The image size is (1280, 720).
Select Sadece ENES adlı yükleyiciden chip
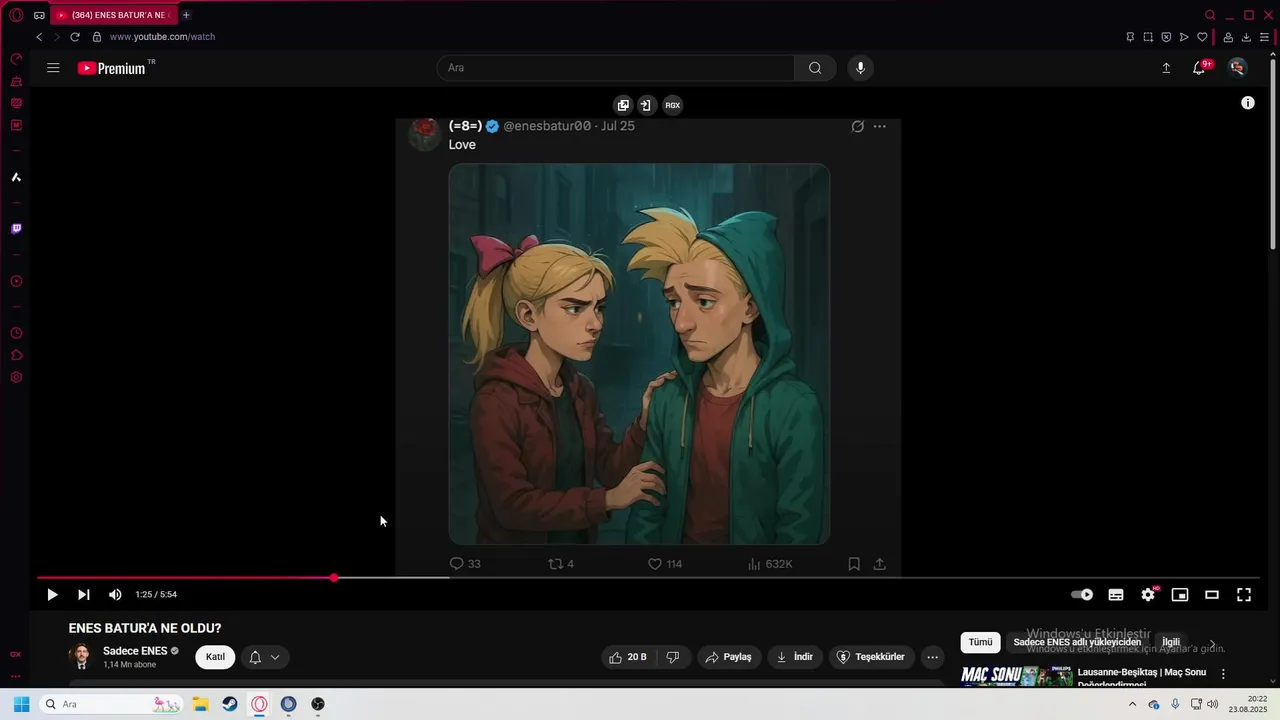1077,642
